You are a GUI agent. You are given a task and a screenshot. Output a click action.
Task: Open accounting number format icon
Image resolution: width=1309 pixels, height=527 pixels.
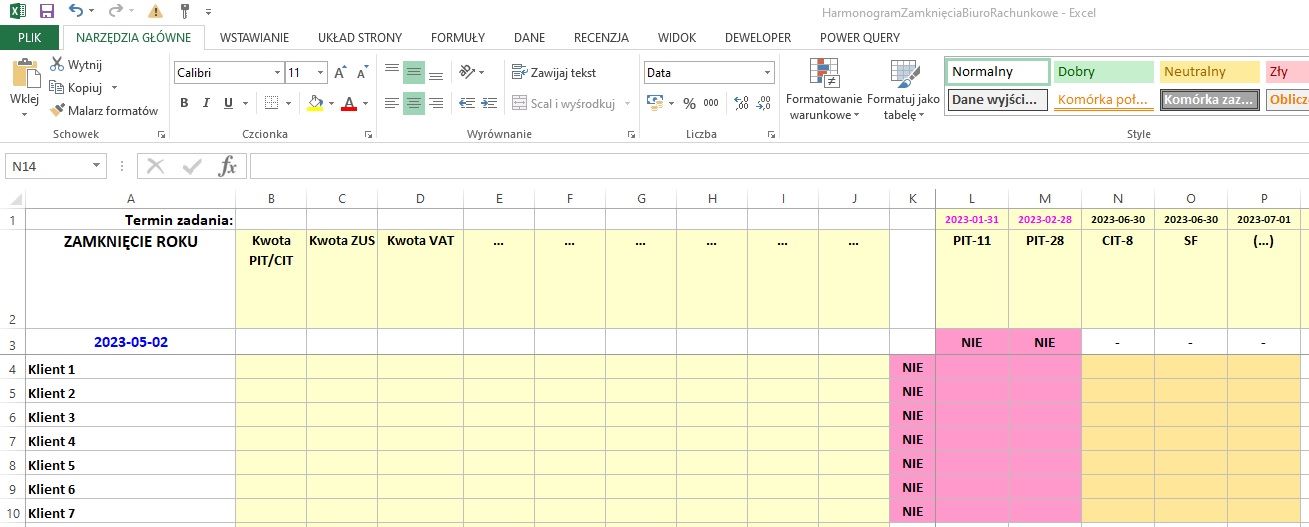click(655, 103)
